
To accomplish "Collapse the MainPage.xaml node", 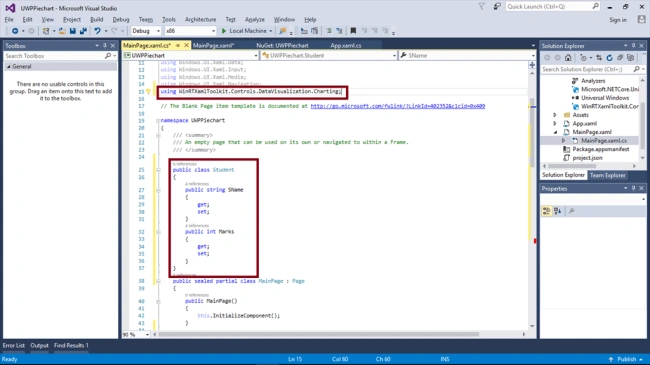I will coord(555,132).
